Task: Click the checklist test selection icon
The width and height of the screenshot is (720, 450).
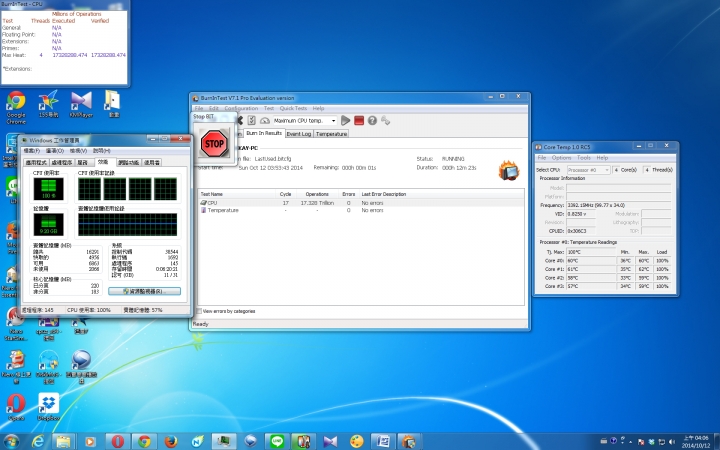Action: tap(252, 120)
